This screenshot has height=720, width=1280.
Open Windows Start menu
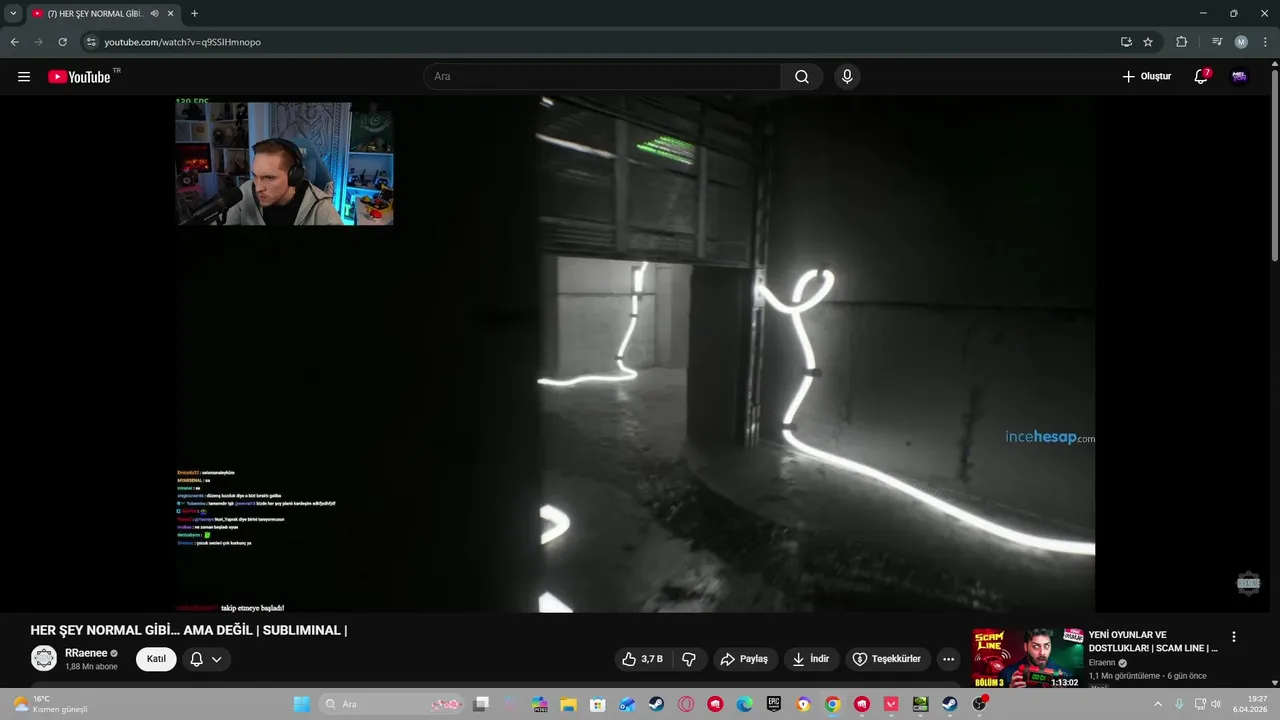[x=301, y=704]
